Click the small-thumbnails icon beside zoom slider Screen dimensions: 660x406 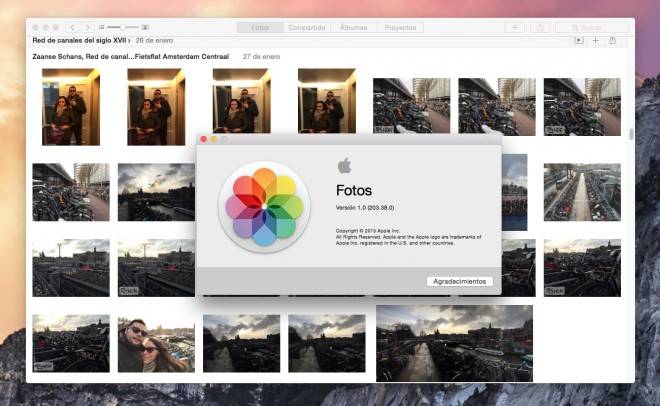[x=101, y=27]
